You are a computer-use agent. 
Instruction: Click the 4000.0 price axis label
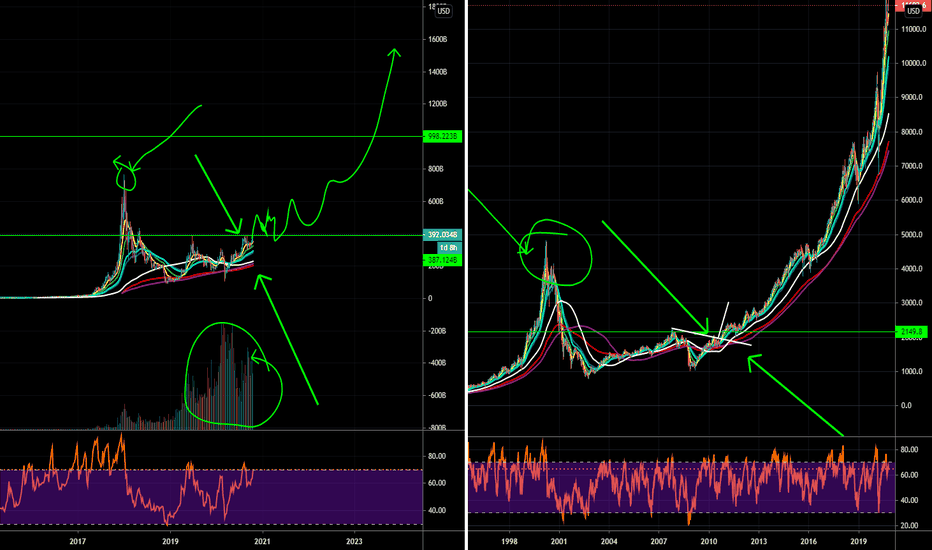pos(912,269)
